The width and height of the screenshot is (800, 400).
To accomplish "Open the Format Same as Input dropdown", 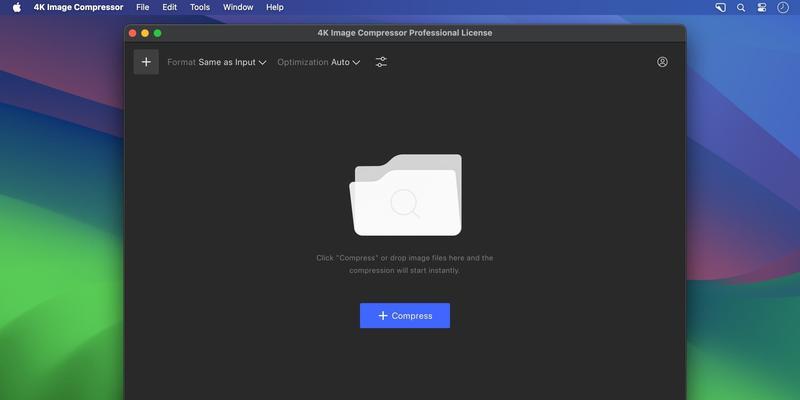I will tap(217, 62).
